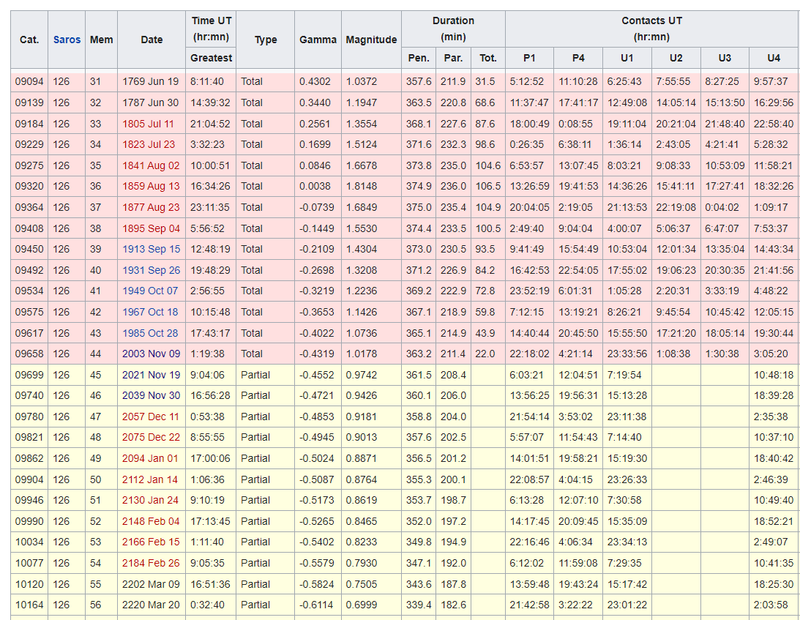Select Partial type in member 45 row
The height and width of the screenshot is (620, 800).
pos(265,375)
